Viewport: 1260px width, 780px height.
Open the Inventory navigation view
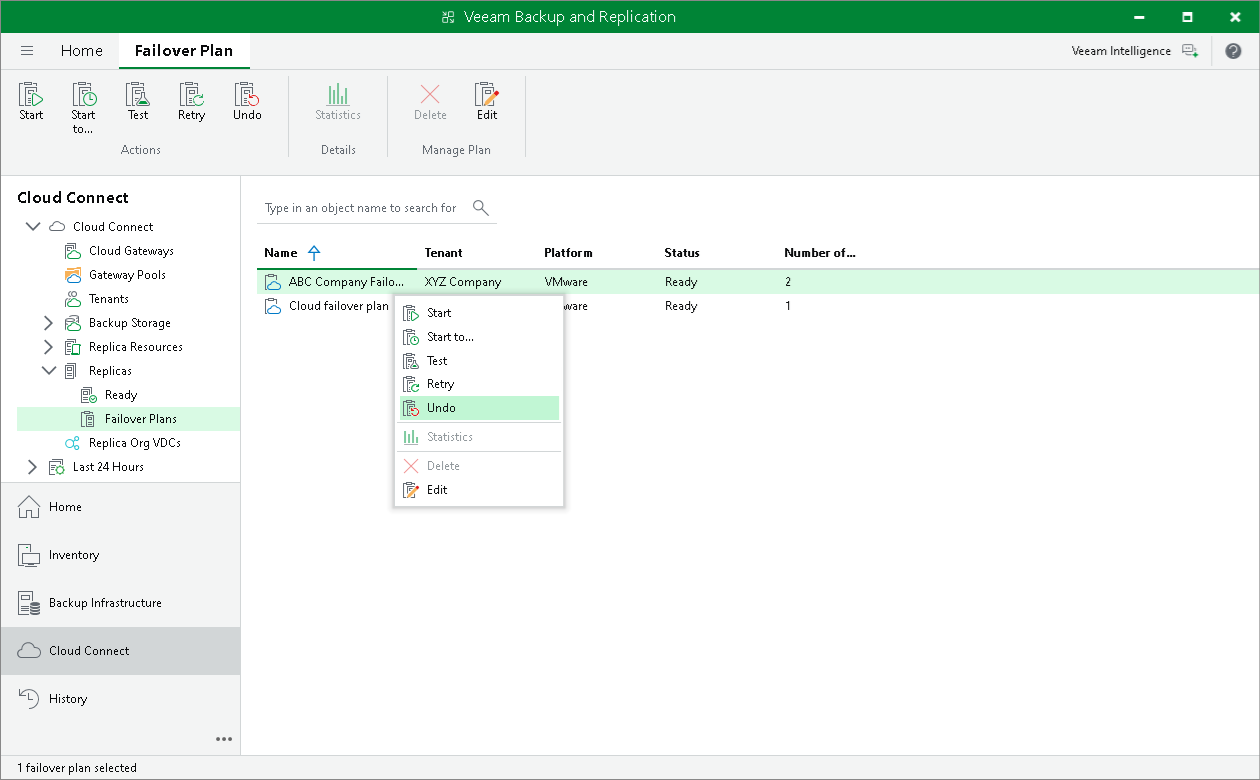pos(120,555)
